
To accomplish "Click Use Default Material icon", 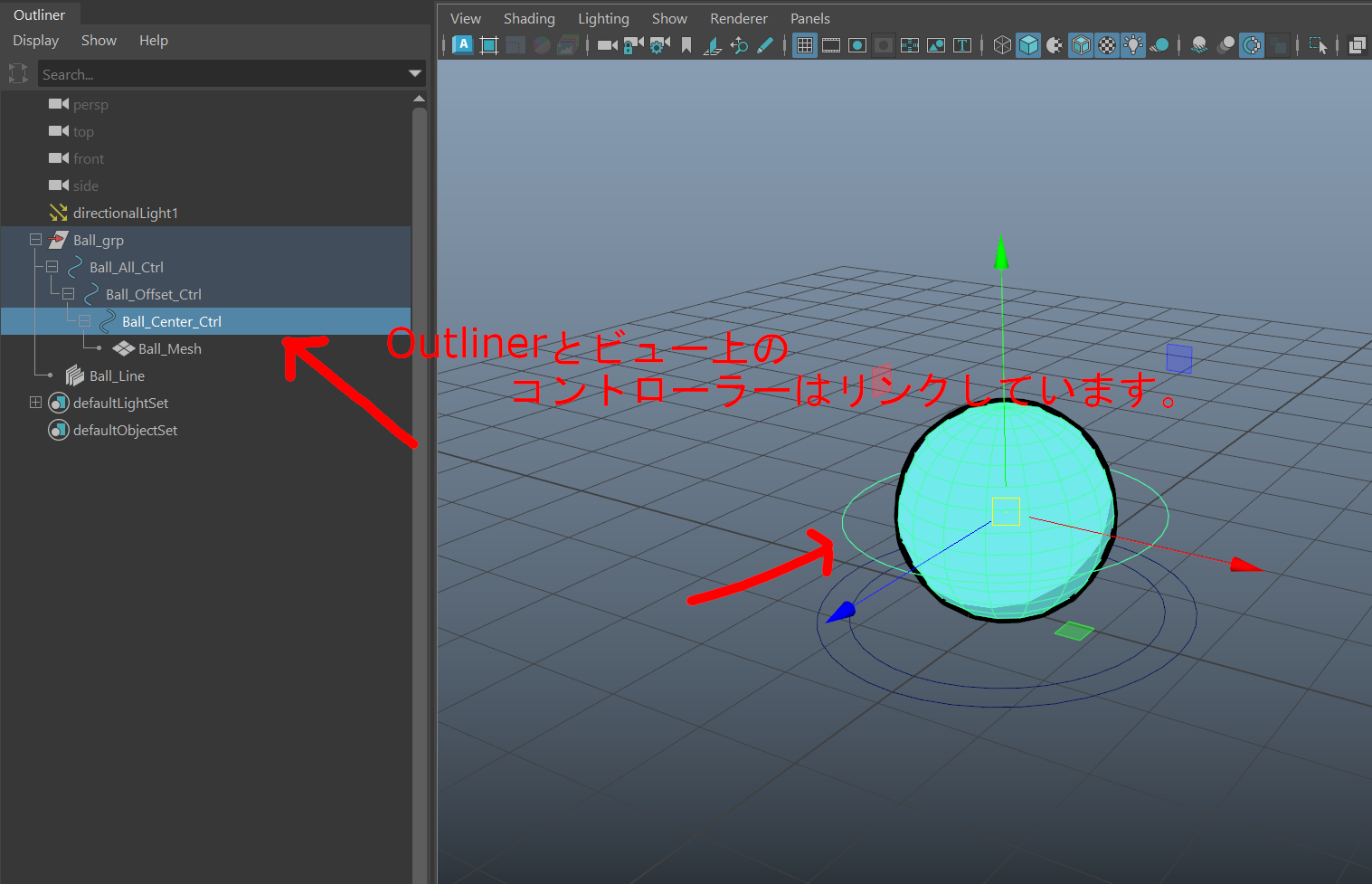I will (1055, 45).
